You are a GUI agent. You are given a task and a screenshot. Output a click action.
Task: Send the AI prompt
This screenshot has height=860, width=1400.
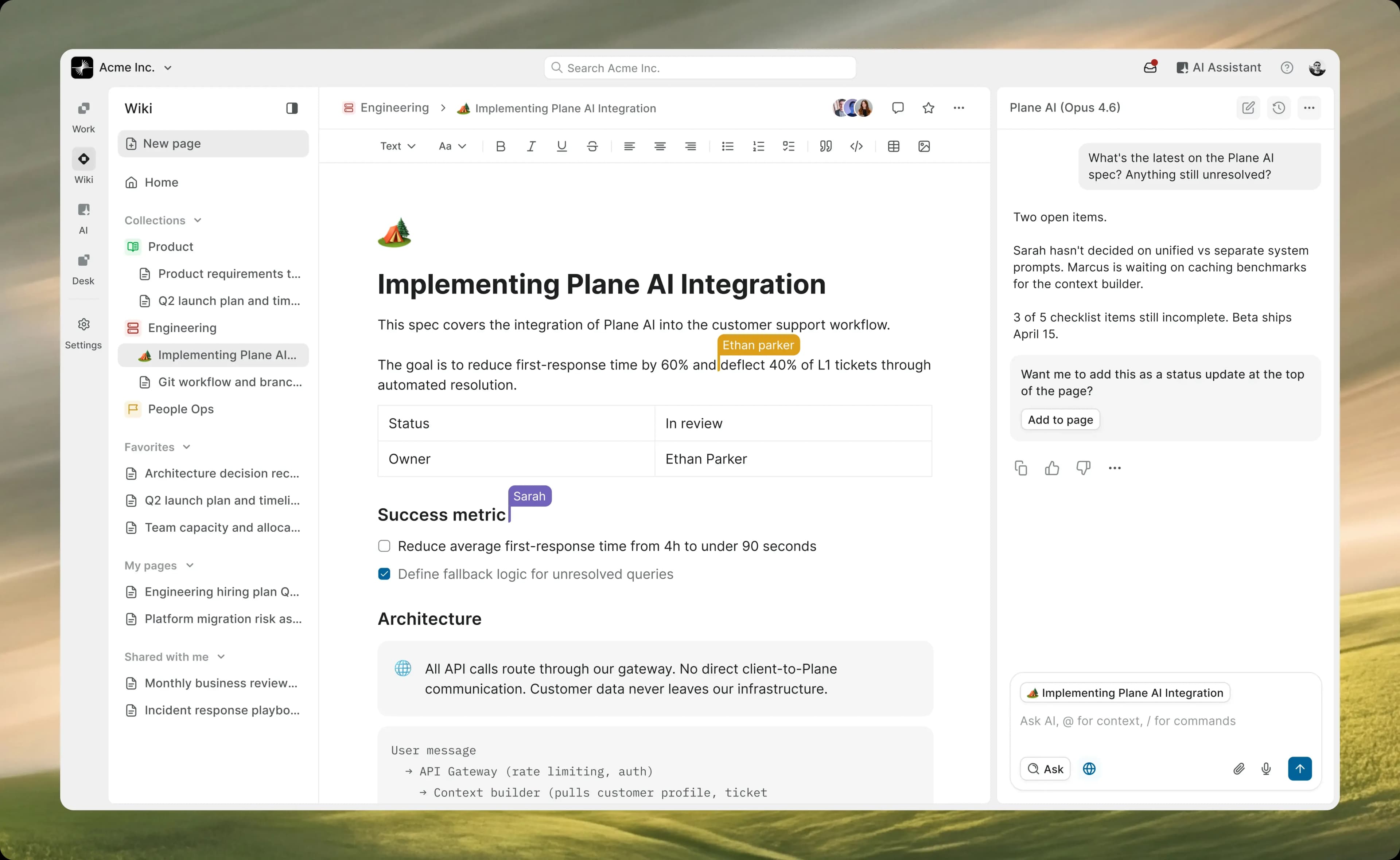tap(1300, 769)
